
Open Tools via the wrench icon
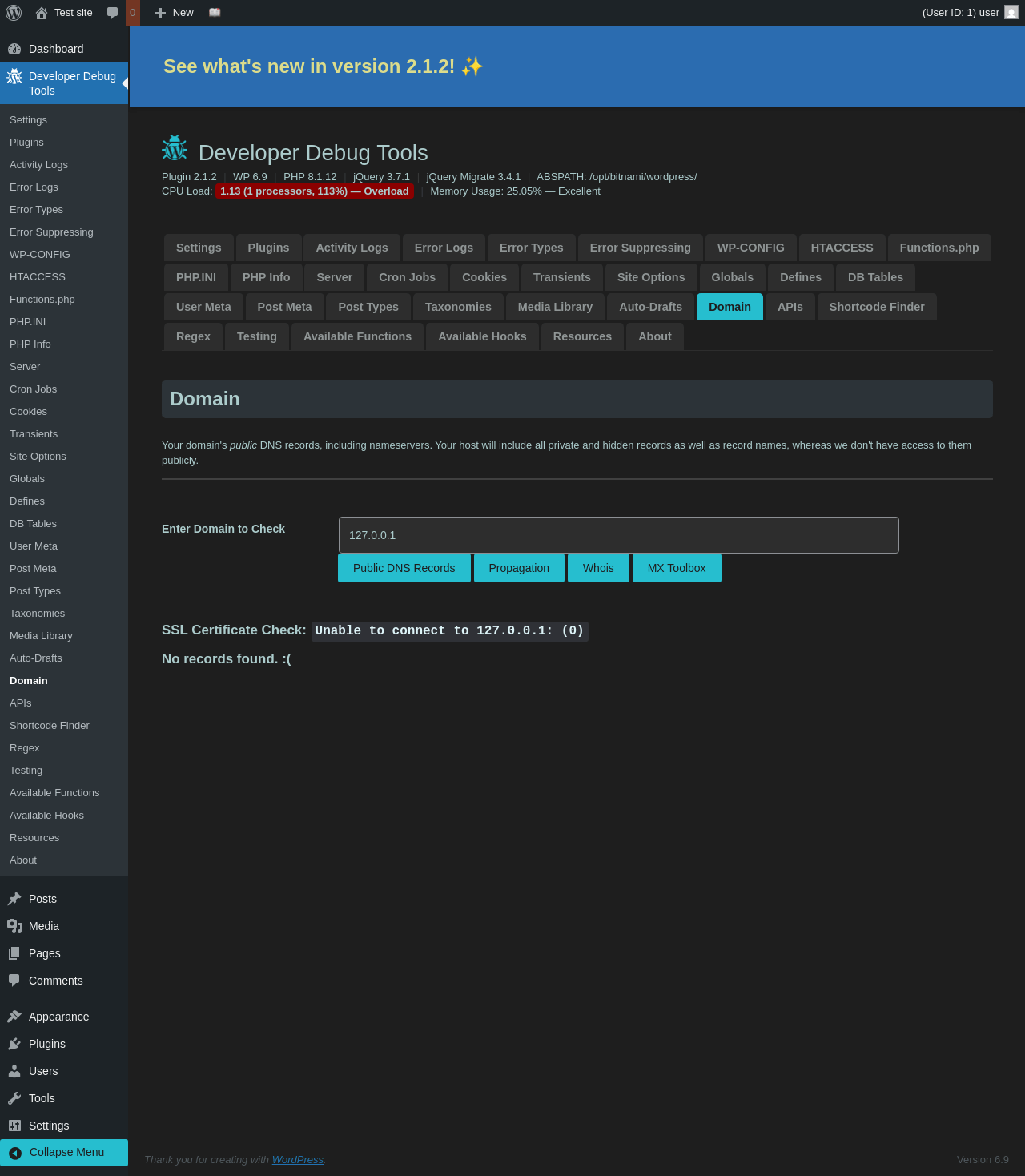(x=14, y=1098)
